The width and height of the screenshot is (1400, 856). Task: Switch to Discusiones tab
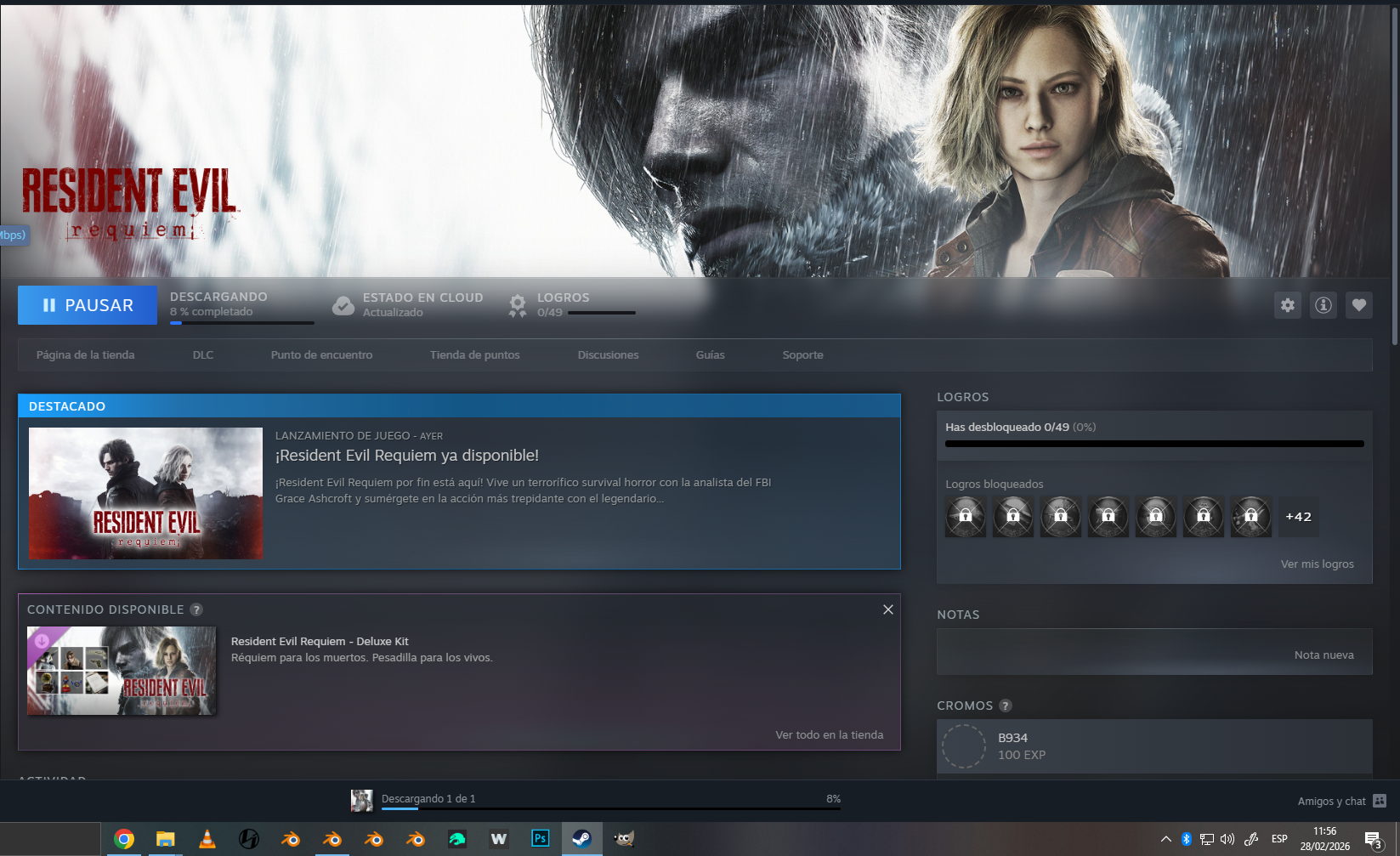pyautogui.click(x=608, y=355)
